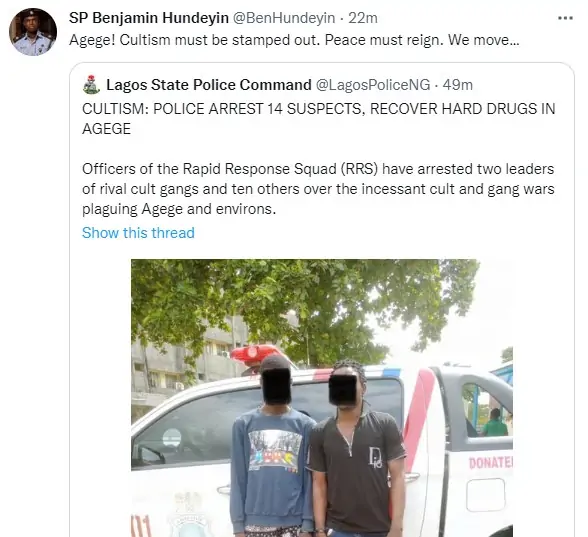Click the Dior logo on the black shirt
588x537 pixels.
375,458
